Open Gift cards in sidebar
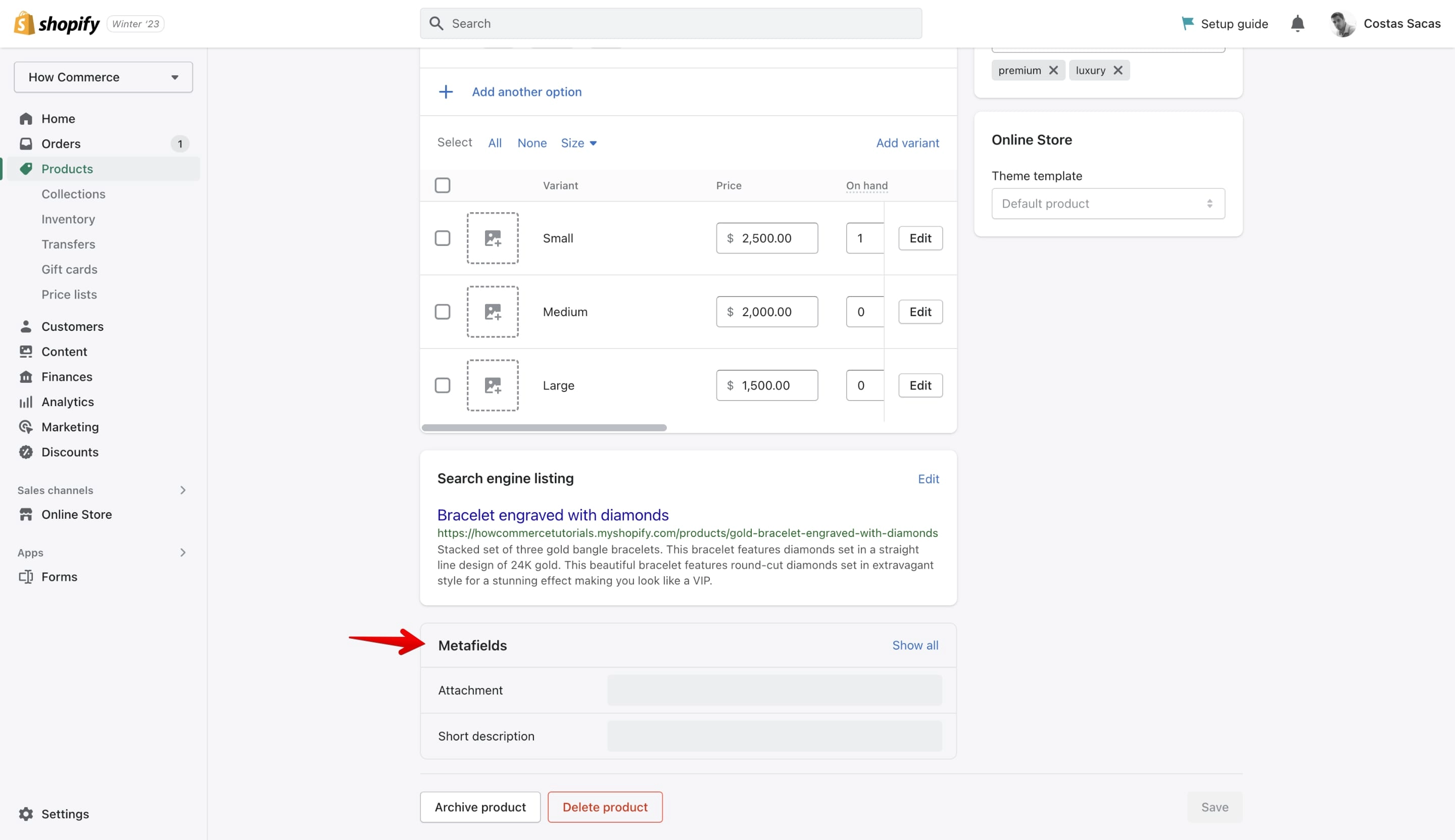The width and height of the screenshot is (1455, 840). point(69,269)
